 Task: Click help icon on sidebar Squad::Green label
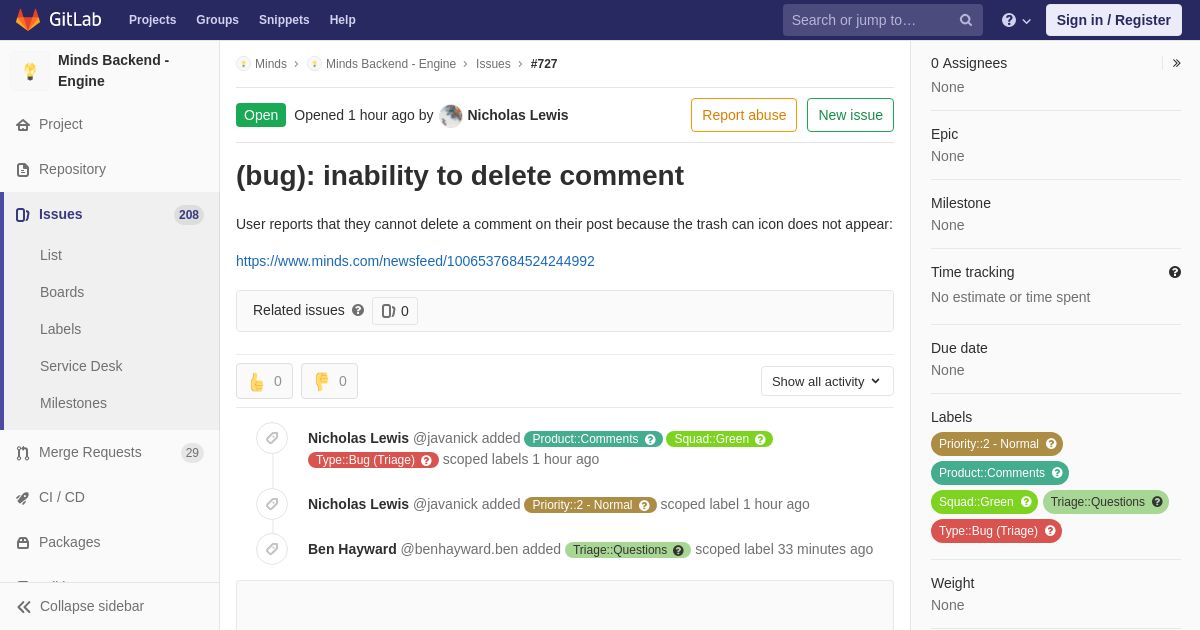tap(1026, 502)
